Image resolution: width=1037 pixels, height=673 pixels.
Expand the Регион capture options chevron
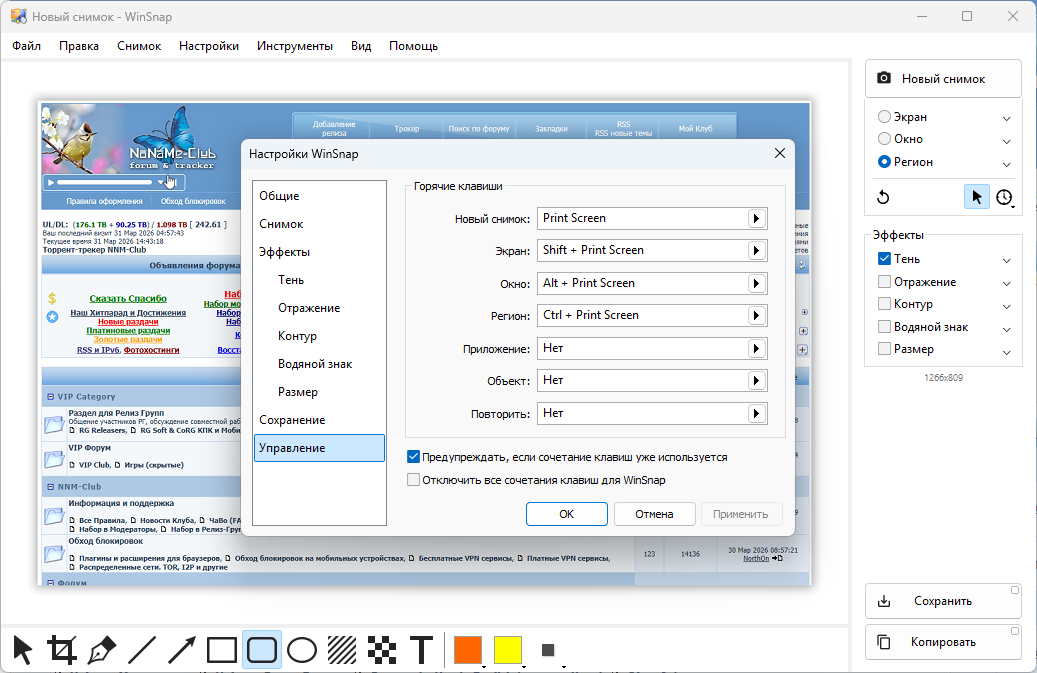(x=1007, y=163)
